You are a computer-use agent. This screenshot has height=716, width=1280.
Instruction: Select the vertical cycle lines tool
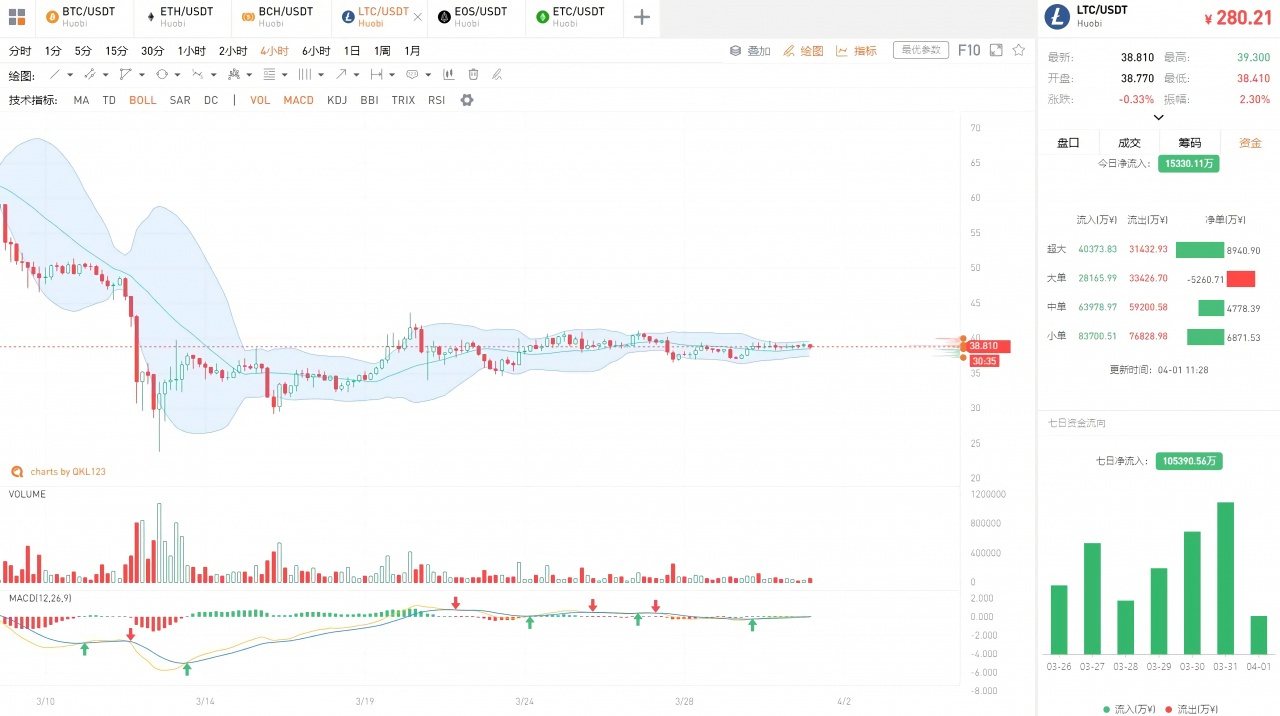(305, 74)
